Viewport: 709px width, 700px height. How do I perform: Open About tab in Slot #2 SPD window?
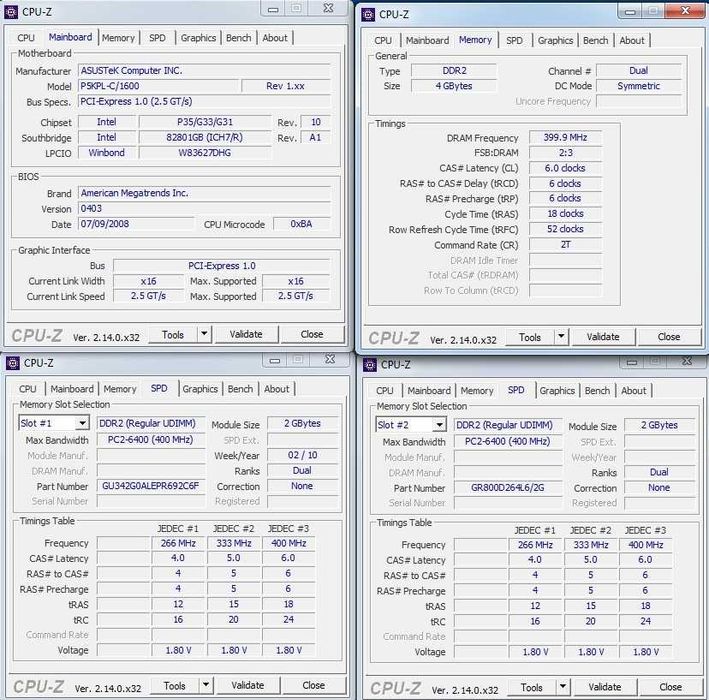coord(633,391)
